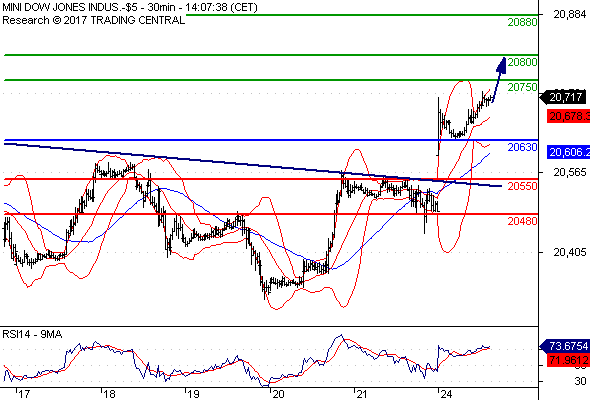The width and height of the screenshot is (590, 400).
Task: Click the green 20880 resistance label
Action: [x=522, y=22]
